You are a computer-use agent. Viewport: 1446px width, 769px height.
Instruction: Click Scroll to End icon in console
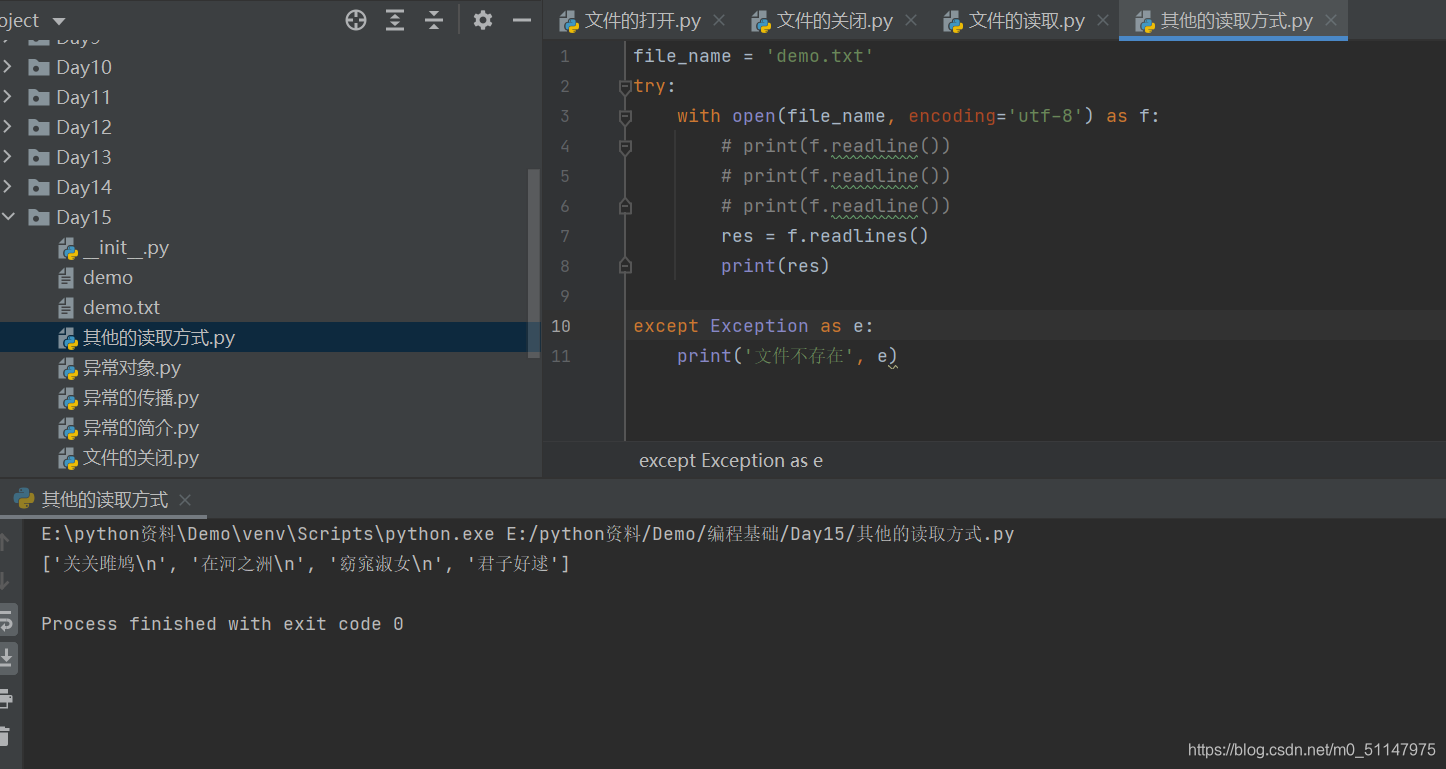(x=6, y=657)
